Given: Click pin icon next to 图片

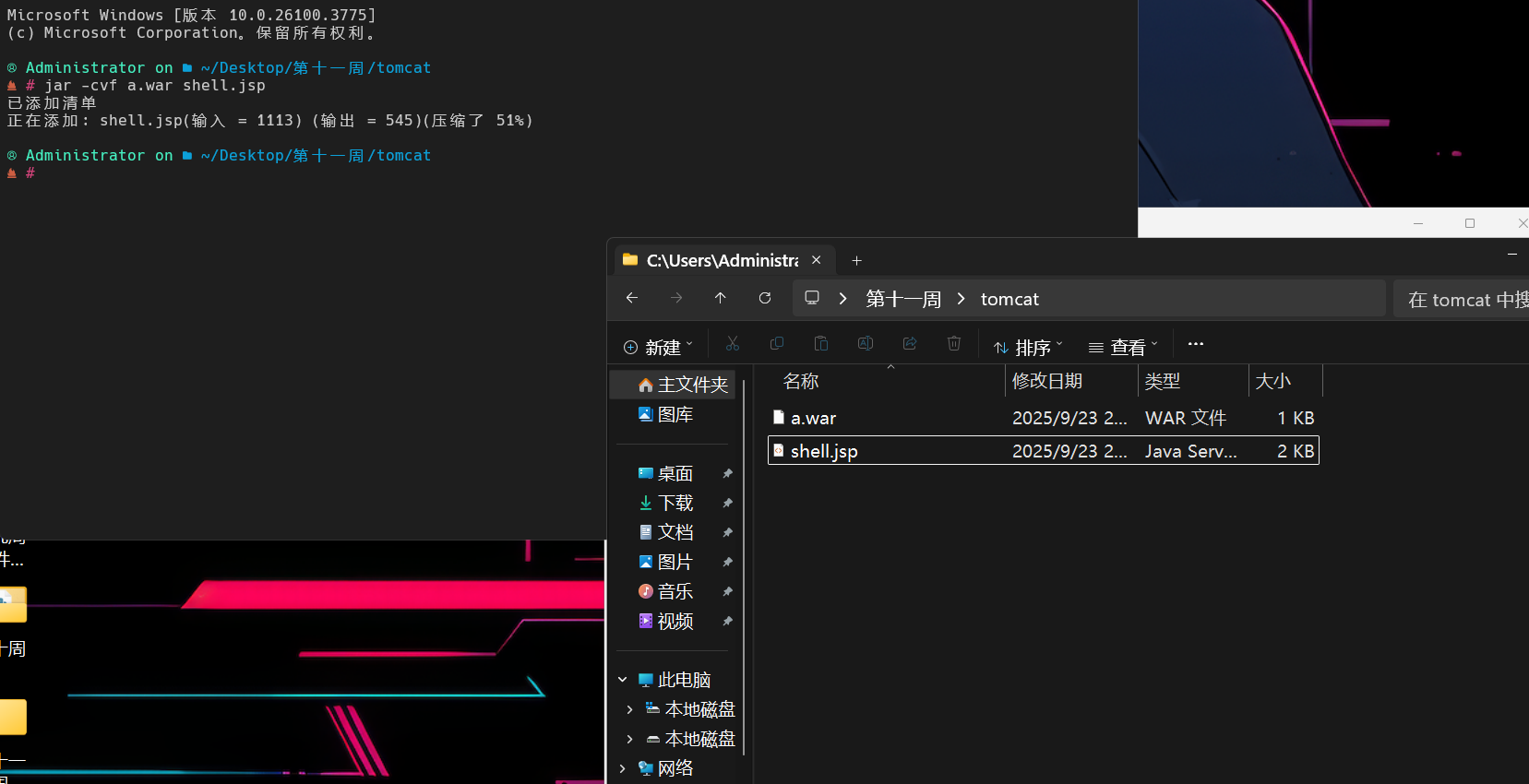Looking at the screenshot, I should [x=727, y=562].
